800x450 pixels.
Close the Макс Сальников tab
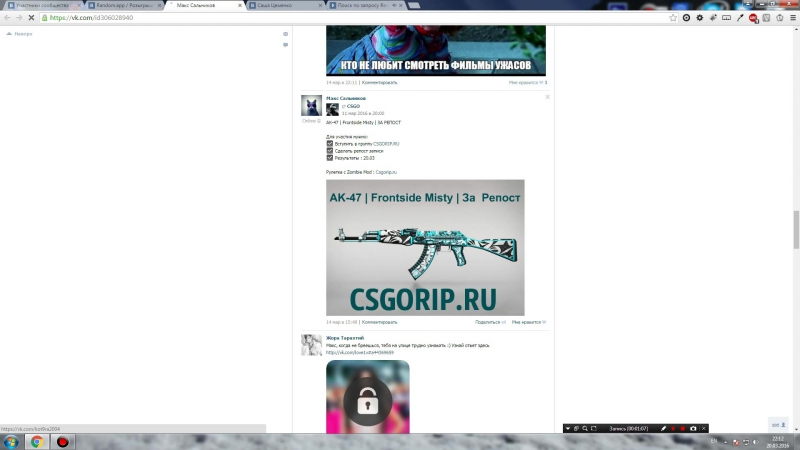(240, 5)
